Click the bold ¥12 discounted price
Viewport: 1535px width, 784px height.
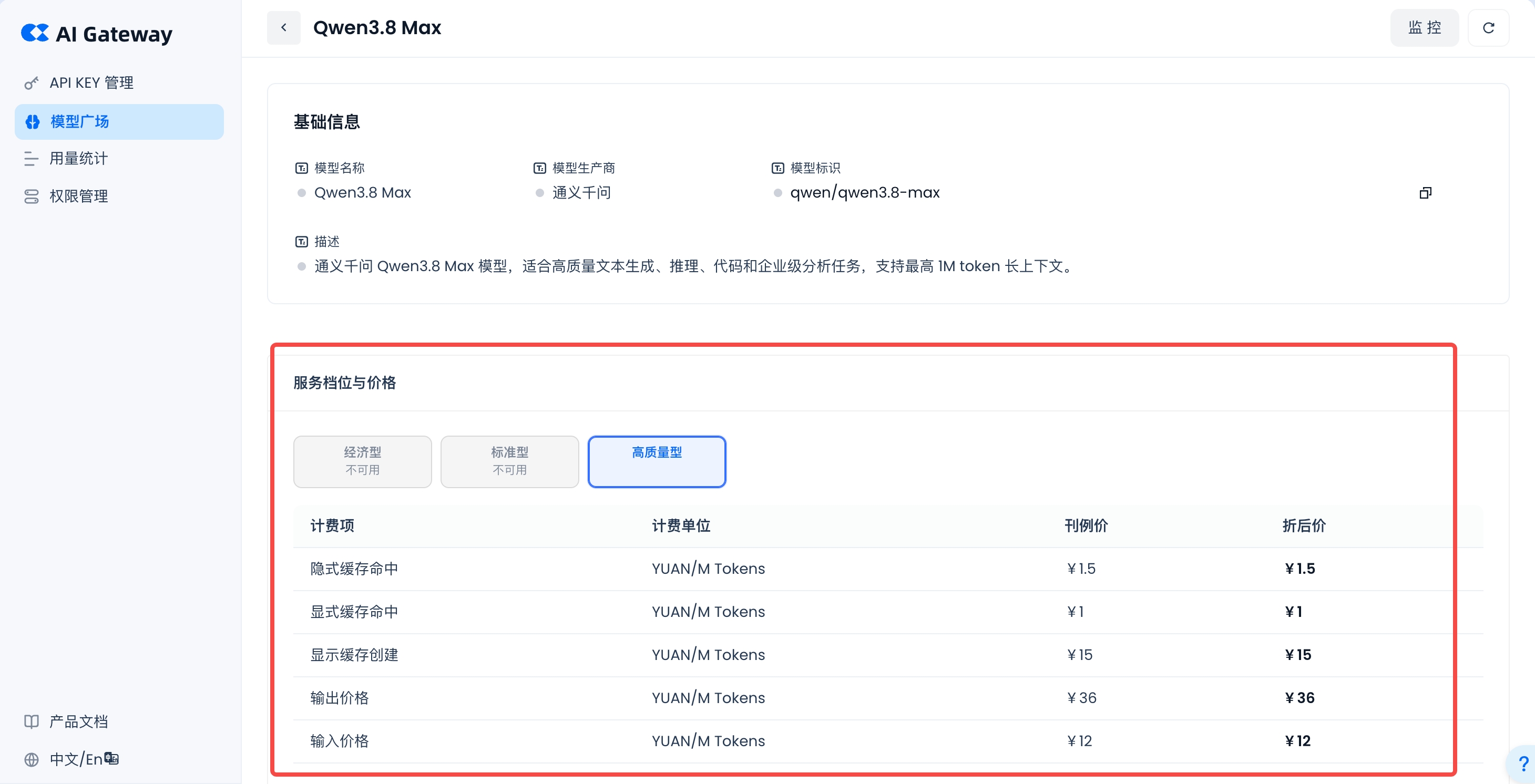pyautogui.click(x=1297, y=740)
